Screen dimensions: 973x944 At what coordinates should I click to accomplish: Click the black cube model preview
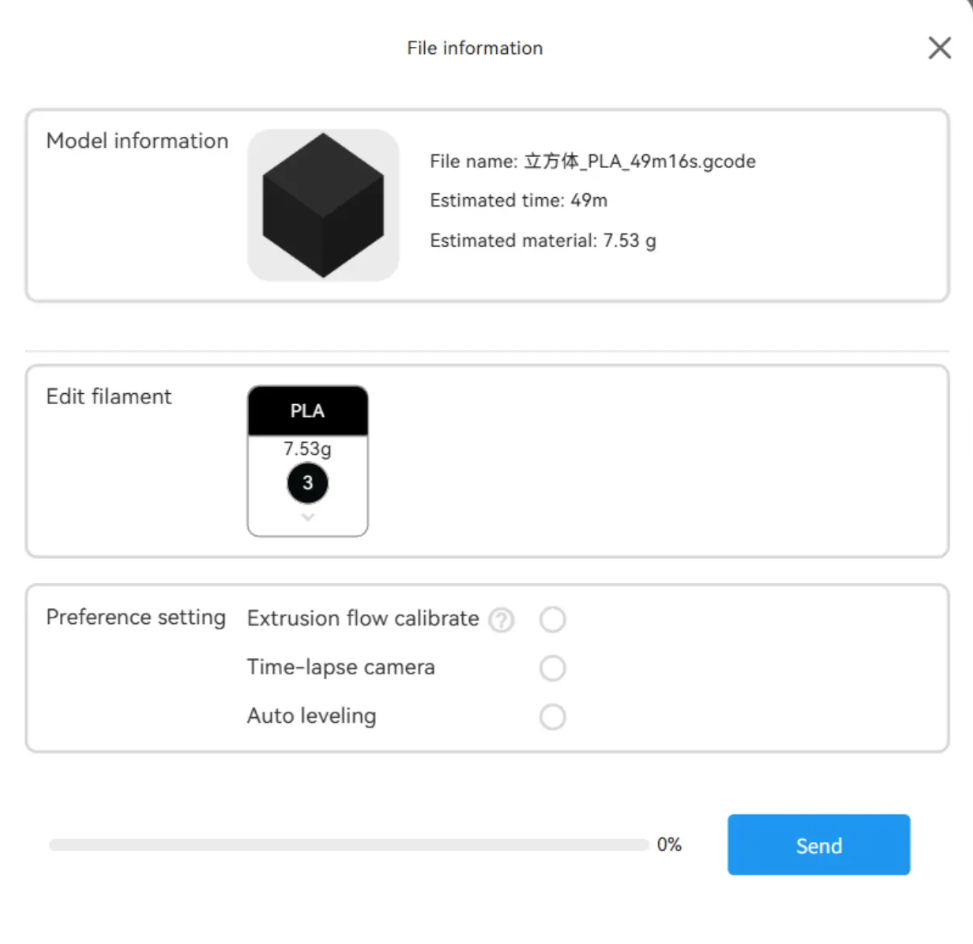pyautogui.click(x=323, y=205)
